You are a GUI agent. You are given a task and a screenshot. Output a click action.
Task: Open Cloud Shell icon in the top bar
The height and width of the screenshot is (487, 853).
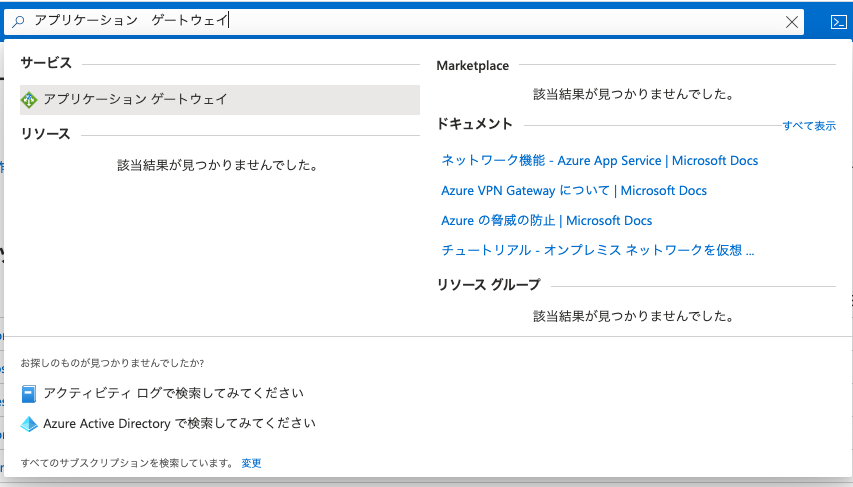(838, 22)
